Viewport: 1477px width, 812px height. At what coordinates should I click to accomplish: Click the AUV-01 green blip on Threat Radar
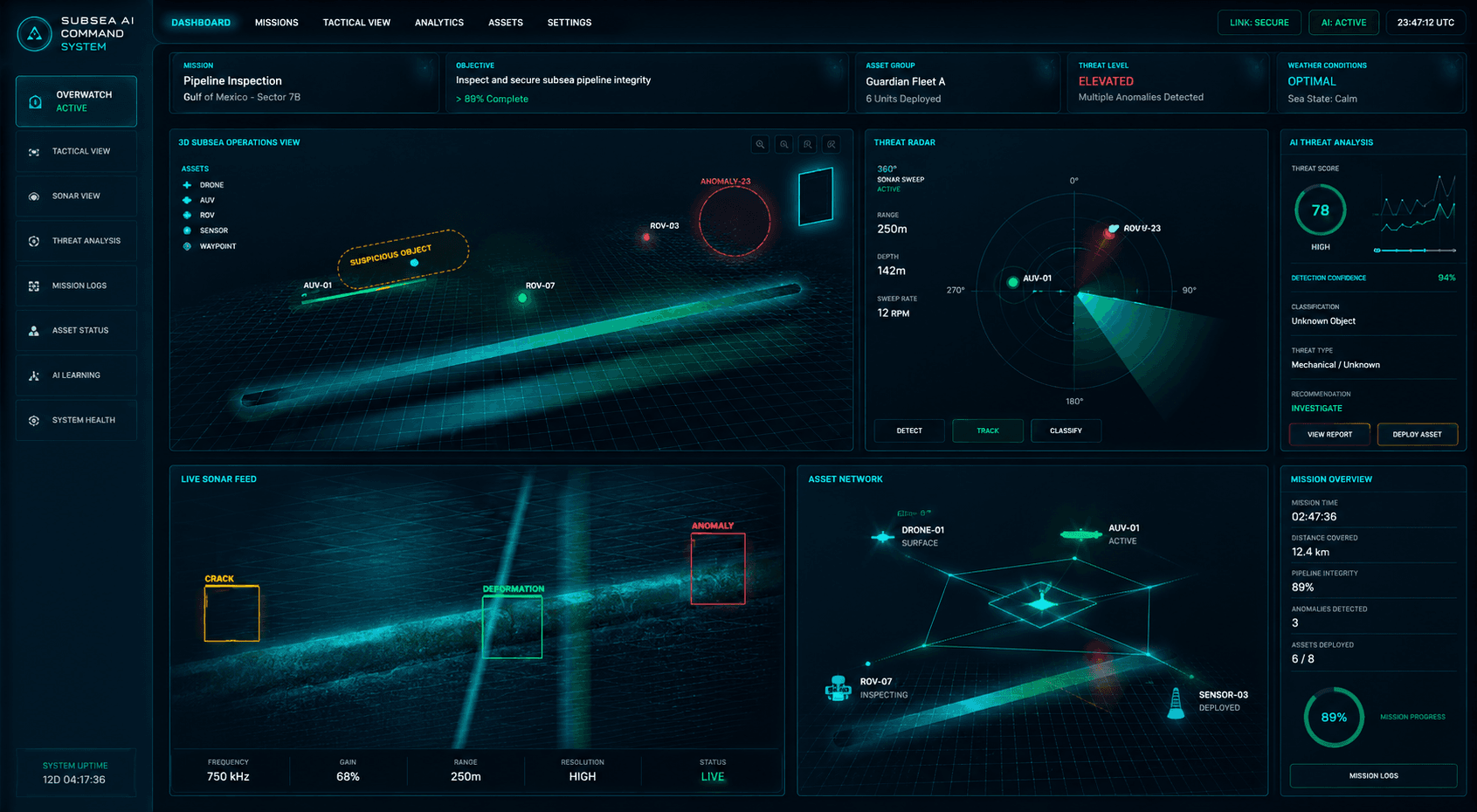point(1013,282)
